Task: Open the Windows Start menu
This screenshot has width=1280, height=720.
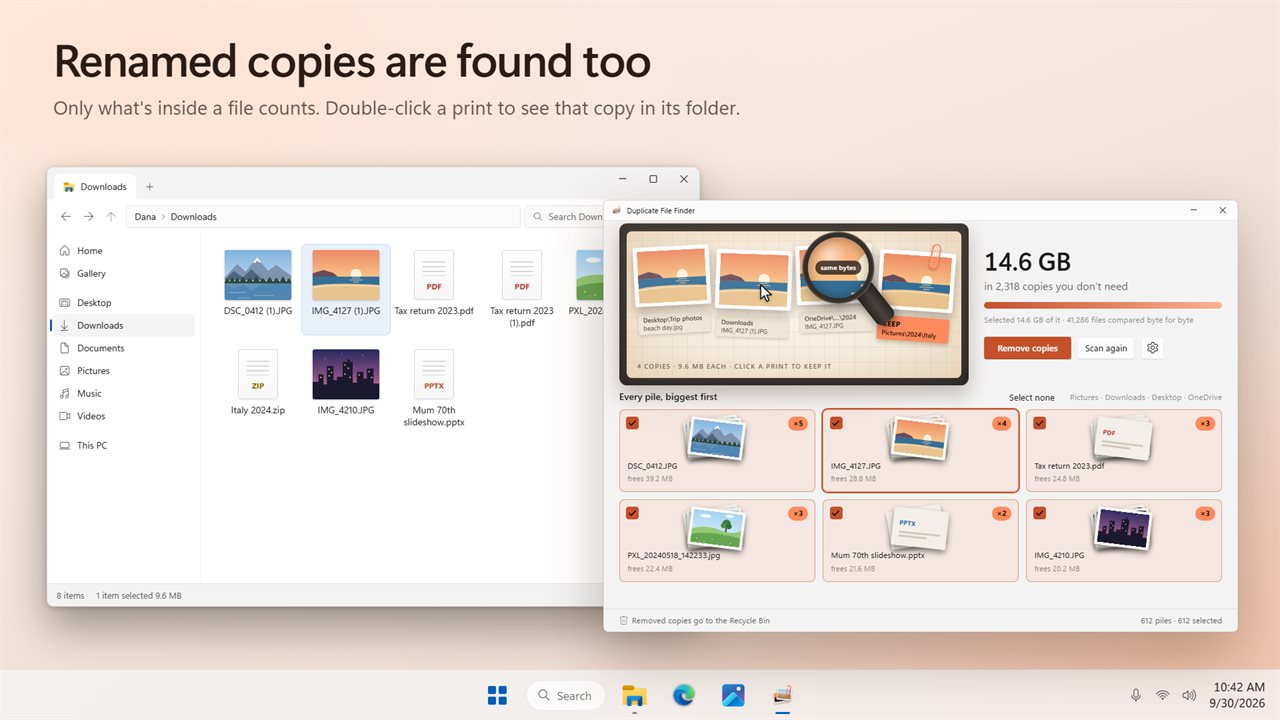Action: pos(497,695)
